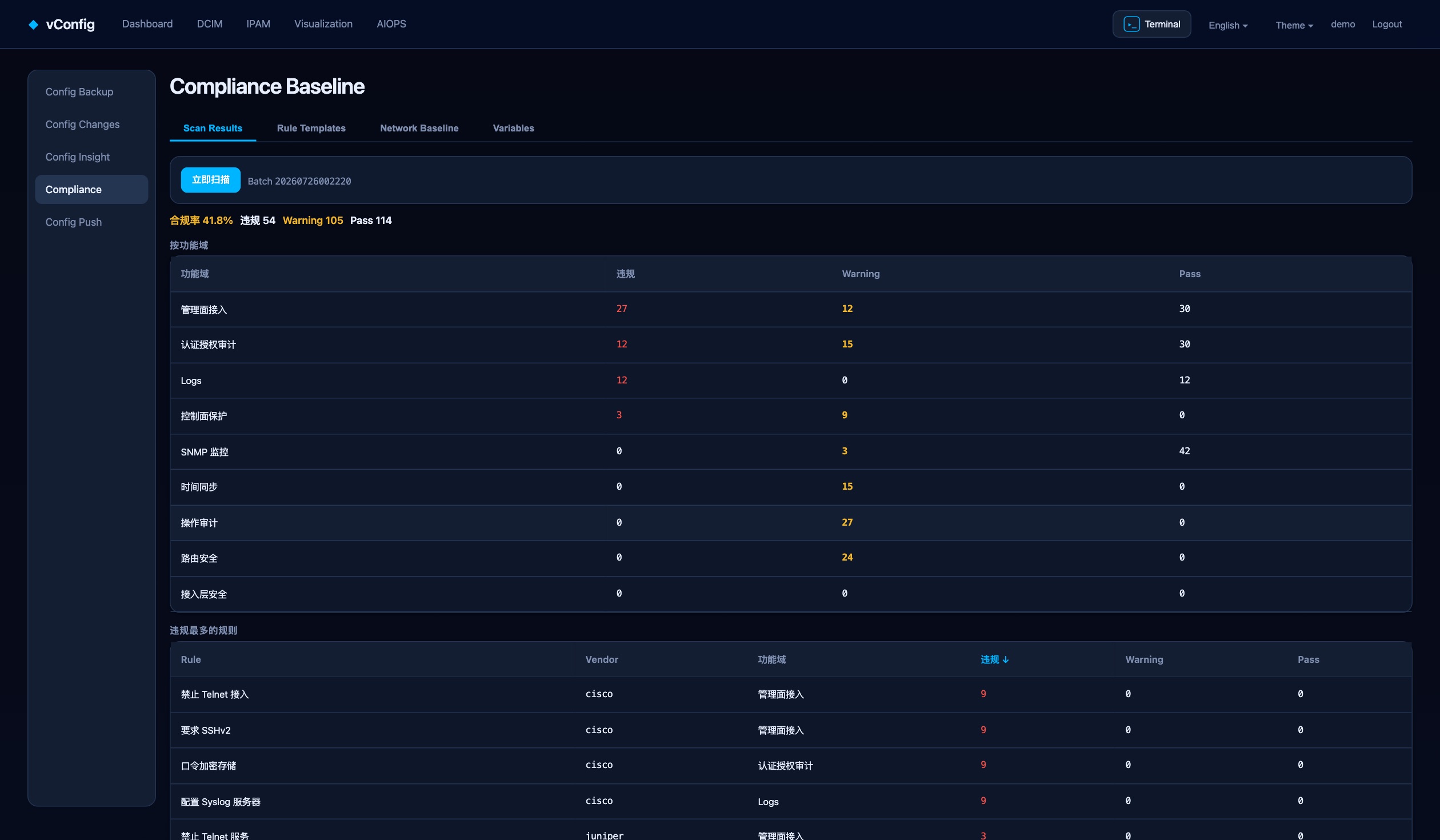Click the Pass 114 summary

(x=371, y=221)
